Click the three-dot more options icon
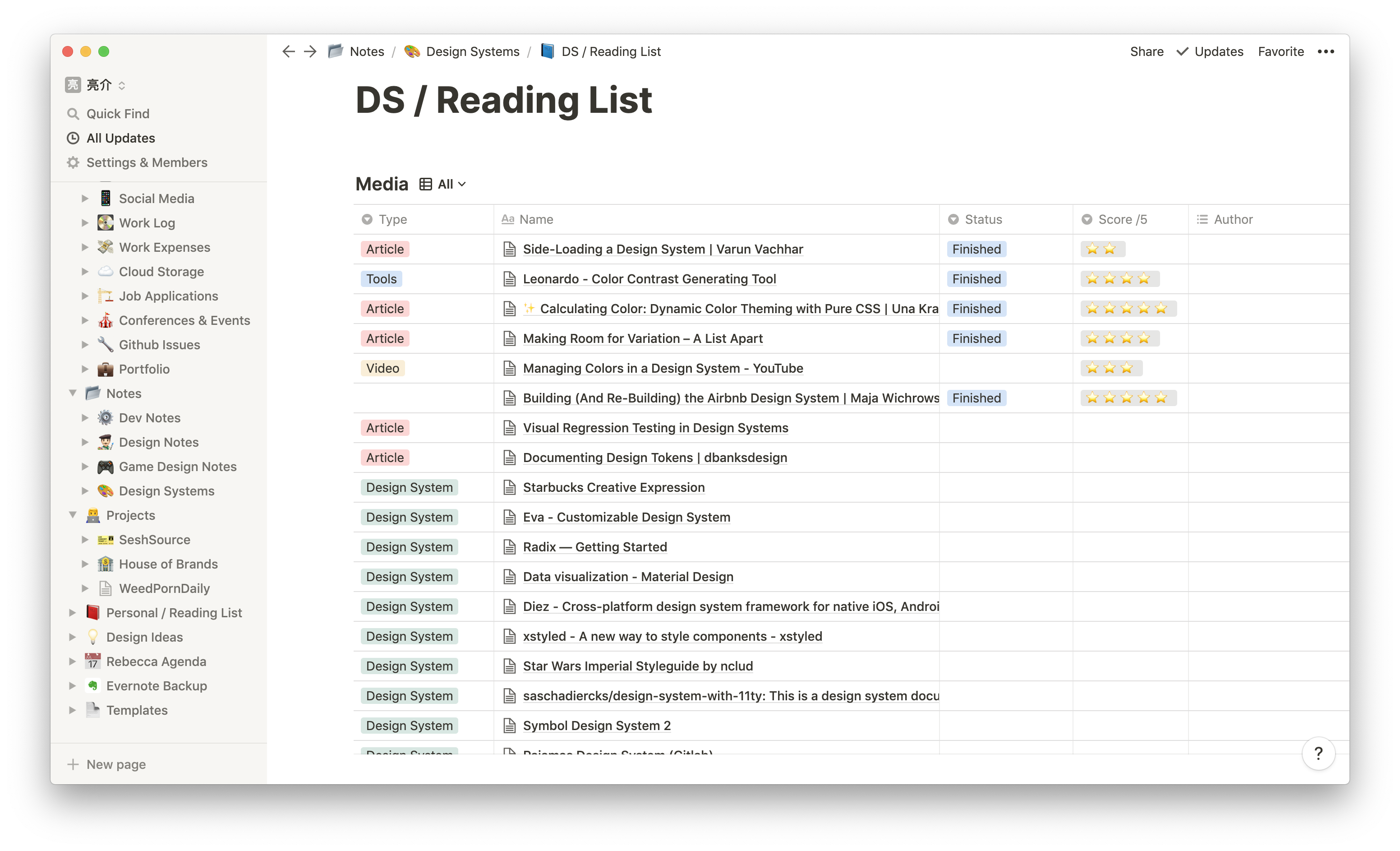This screenshot has width=1400, height=851. (1326, 51)
